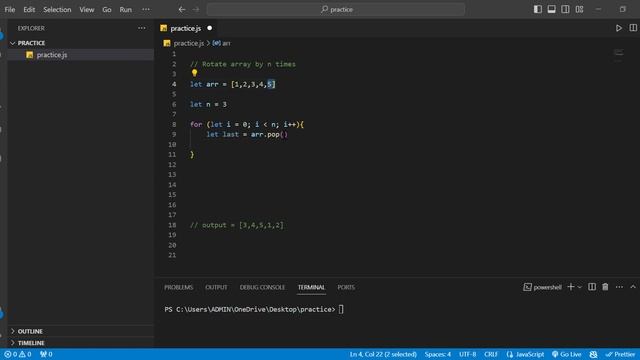Switch to the OUTPUT panel tab
The width and height of the screenshot is (640, 360).
coord(216,287)
